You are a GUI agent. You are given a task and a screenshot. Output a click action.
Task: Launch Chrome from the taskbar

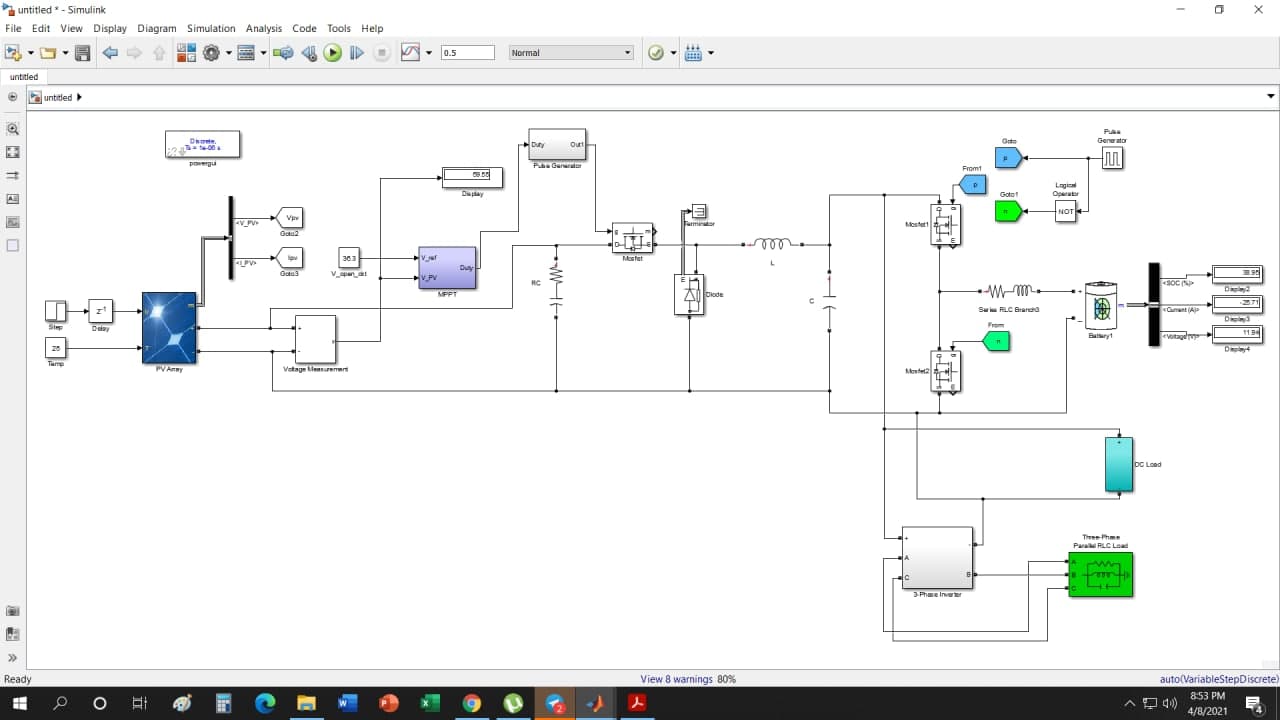(471, 703)
